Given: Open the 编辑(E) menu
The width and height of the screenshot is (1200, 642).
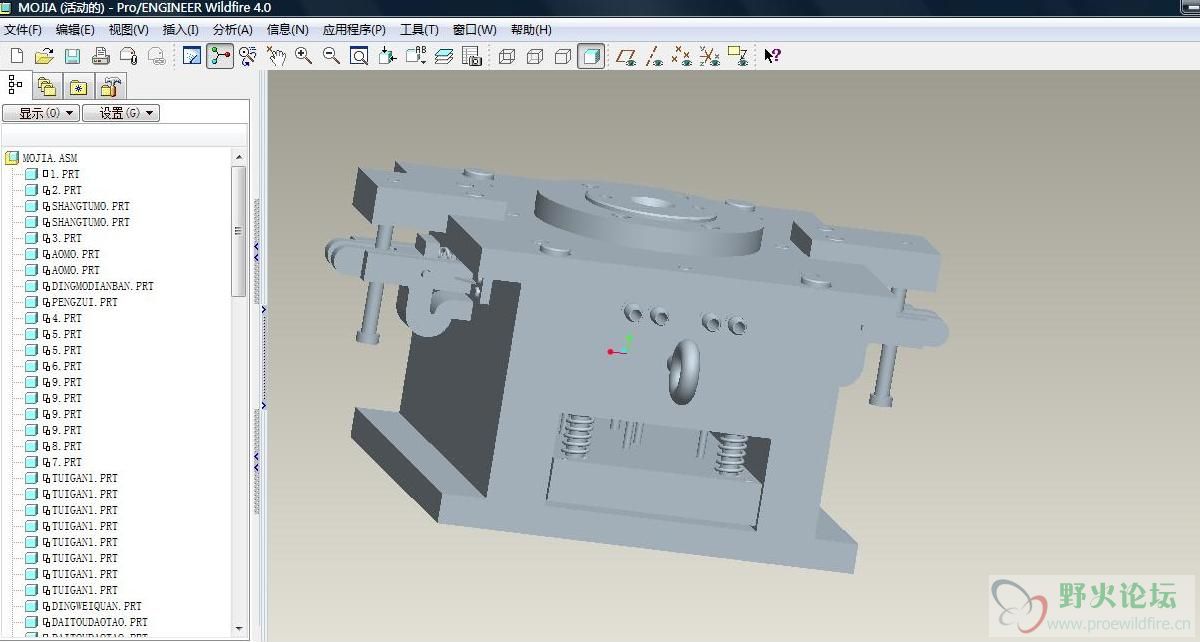Looking at the screenshot, I should 76,30.
